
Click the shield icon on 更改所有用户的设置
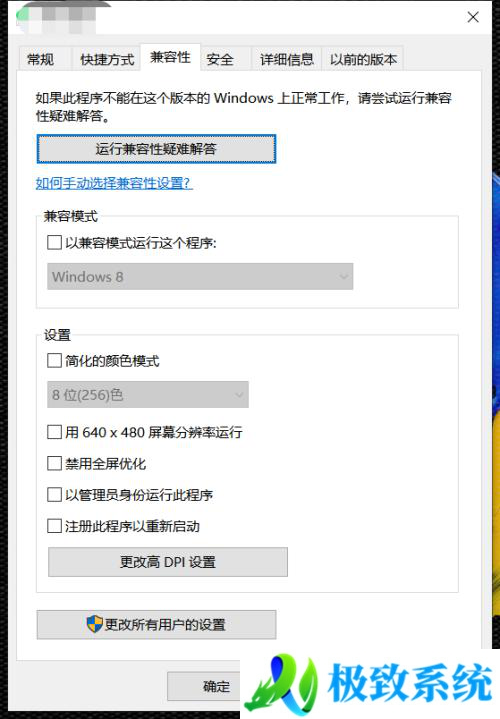[x=94, y=624]
